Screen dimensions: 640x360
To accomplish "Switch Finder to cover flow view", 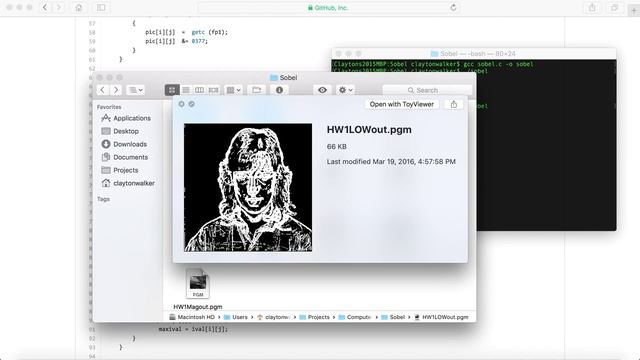I will [x=213, y=90].
